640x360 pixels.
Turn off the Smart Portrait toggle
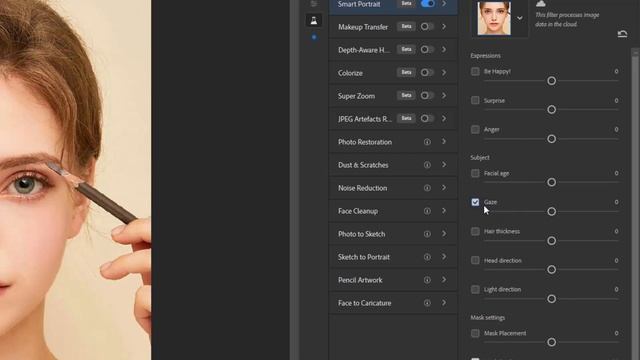pos(427,4)
